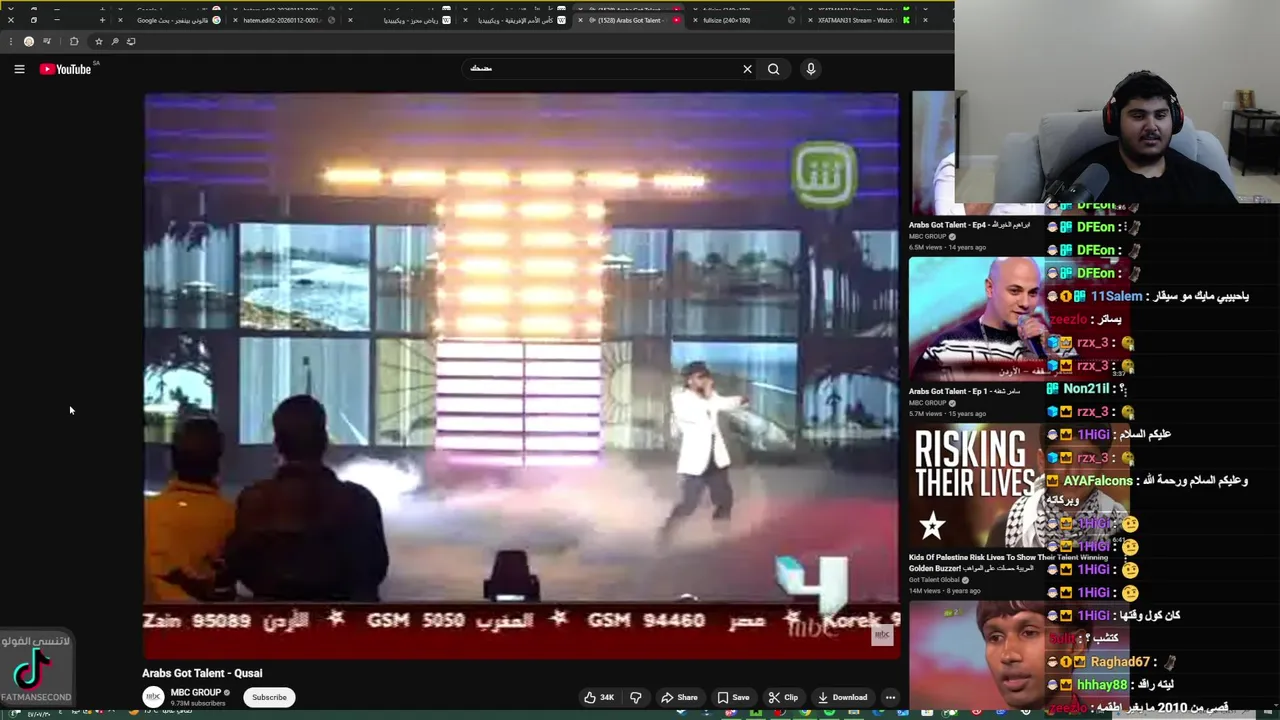The width and height of the screenshot is (1280, 720).
Task: Open the browser profile avatar
Action: pyautogui.click(x=29, y=41)
